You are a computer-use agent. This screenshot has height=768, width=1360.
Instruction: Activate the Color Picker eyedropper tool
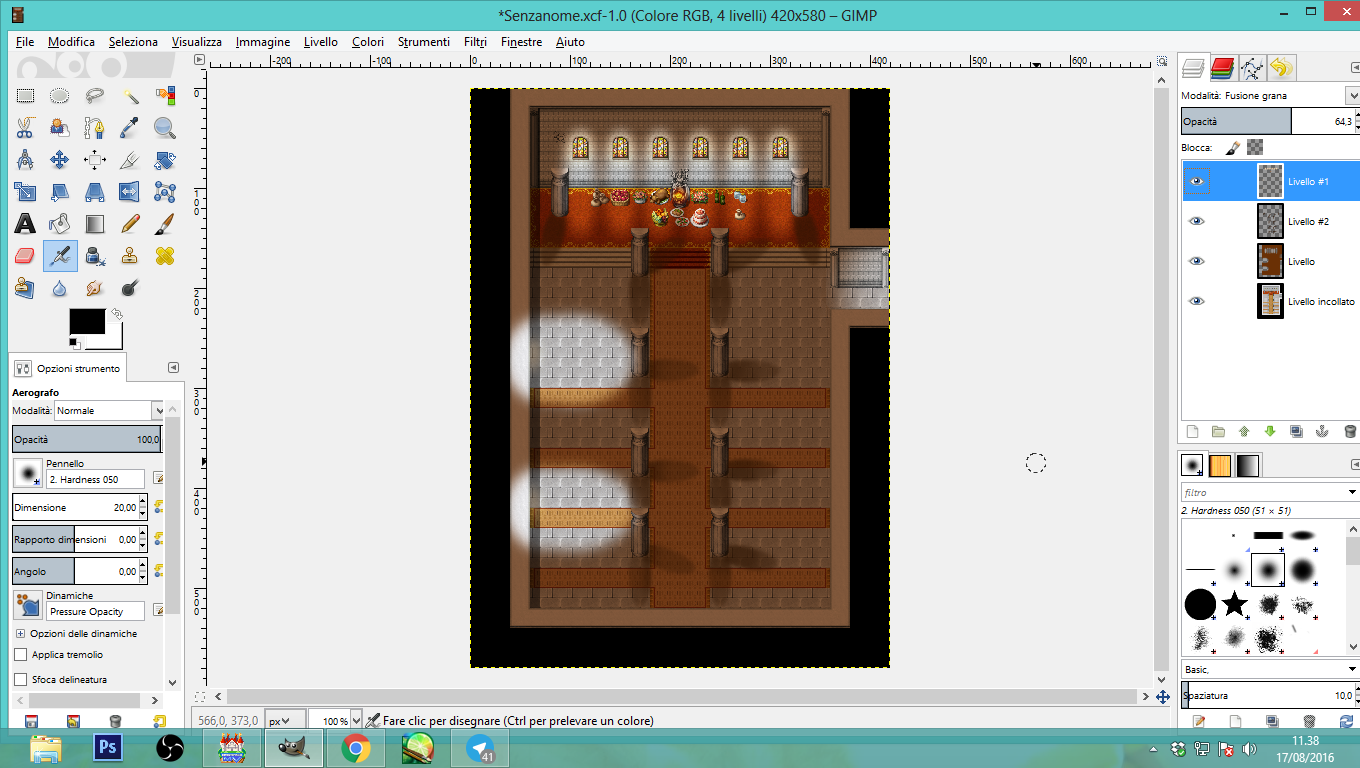tap(130, 128)
